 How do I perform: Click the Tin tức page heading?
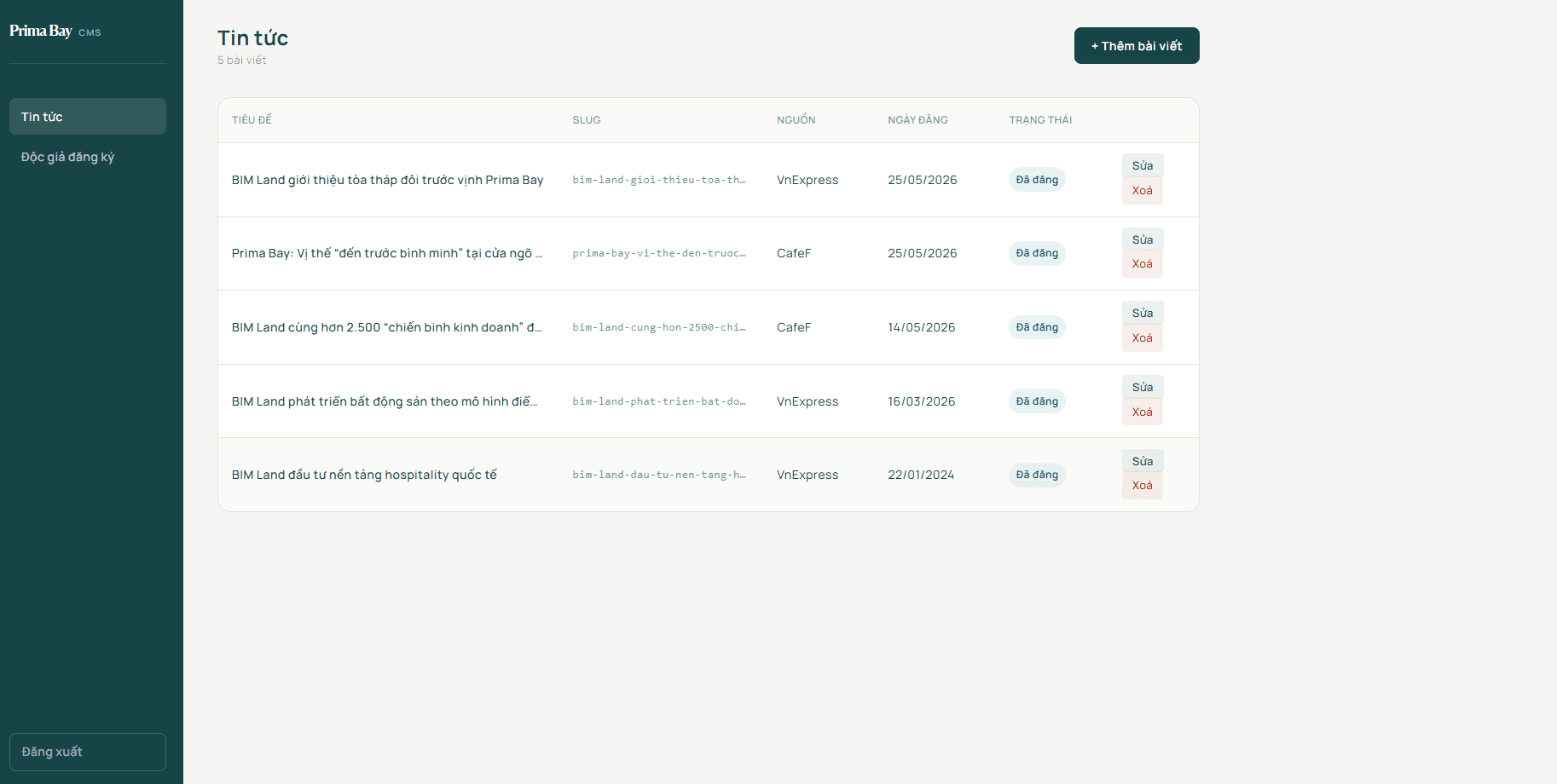252,38
